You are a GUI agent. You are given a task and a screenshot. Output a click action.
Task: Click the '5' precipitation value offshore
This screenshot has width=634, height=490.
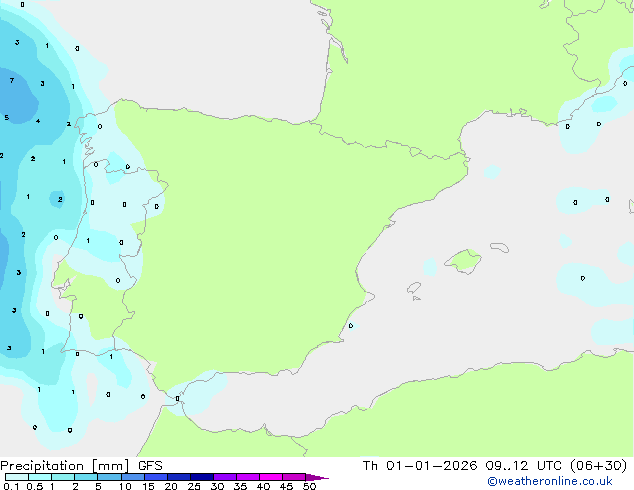pos(6,118)
